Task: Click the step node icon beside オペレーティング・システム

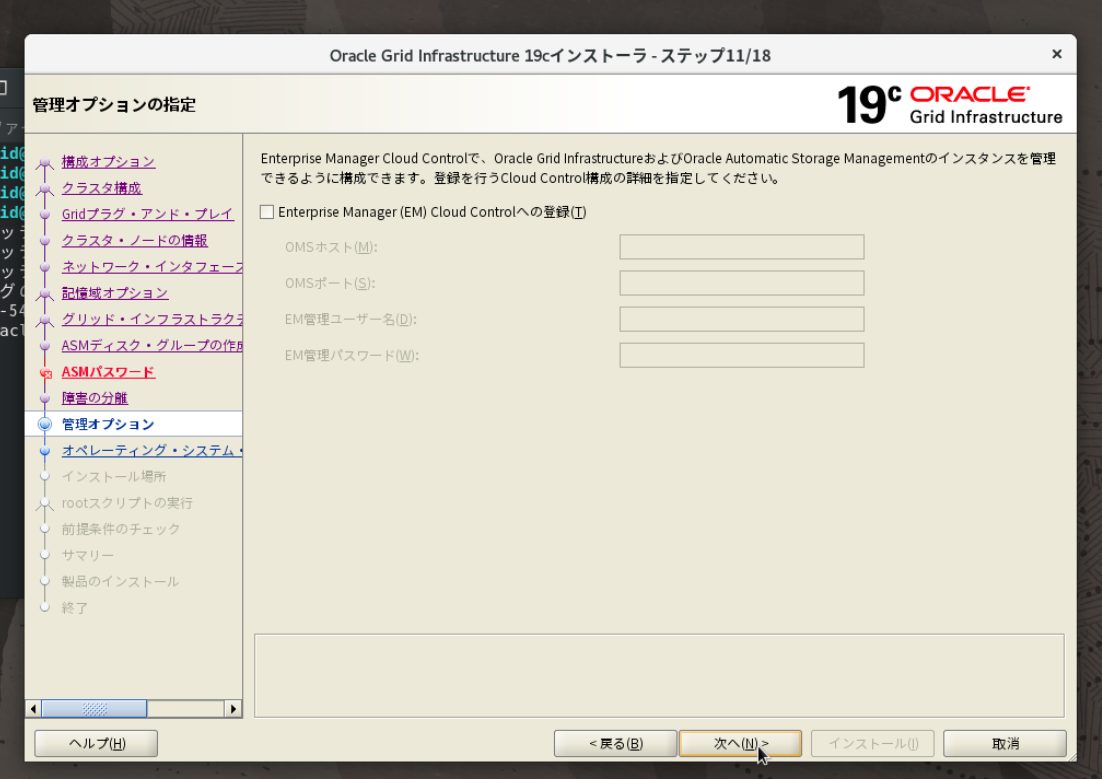Action: pyautogui.click(x=45, y=451)
